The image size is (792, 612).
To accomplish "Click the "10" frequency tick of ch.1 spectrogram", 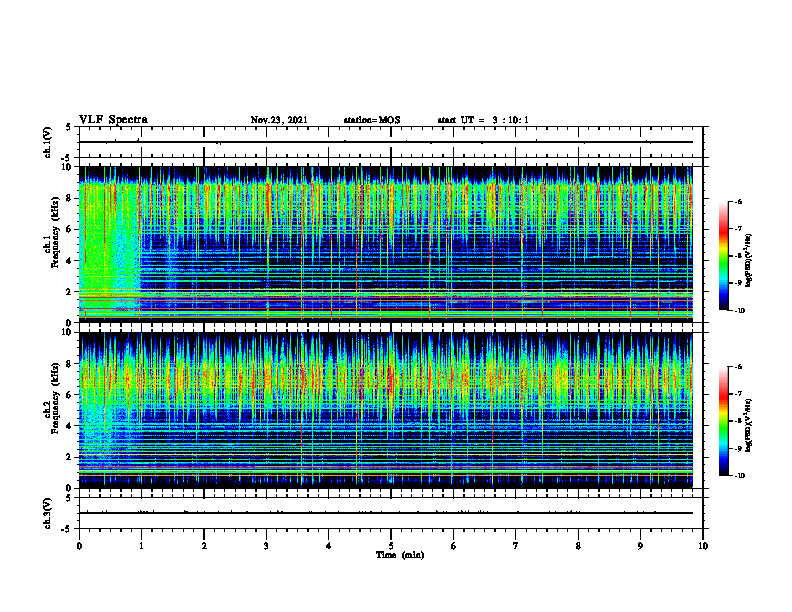I will coord(66,167).
